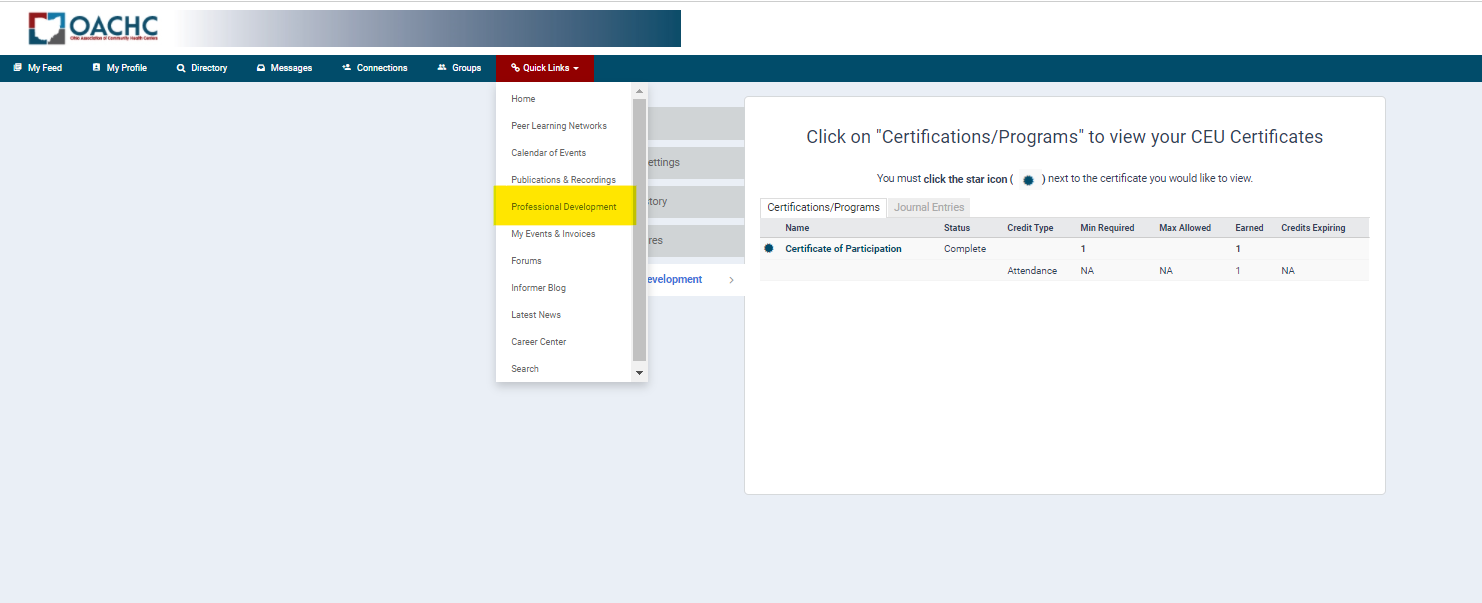Select Professional Development from Quick Links
1482x603 pixels.
click(x=564, y=206)
